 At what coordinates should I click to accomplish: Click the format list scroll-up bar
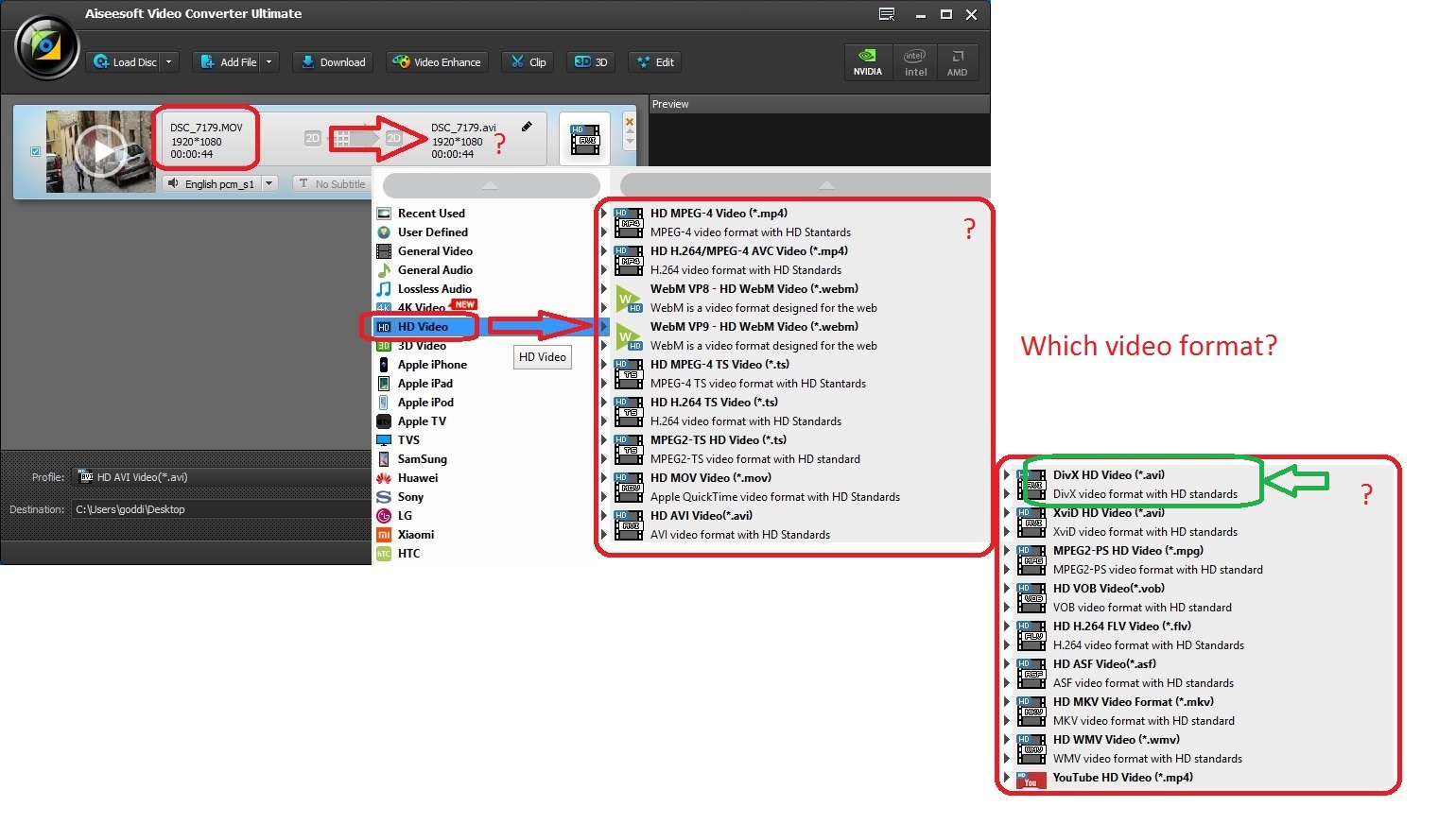pyautogui.click(x=806, y=185)
